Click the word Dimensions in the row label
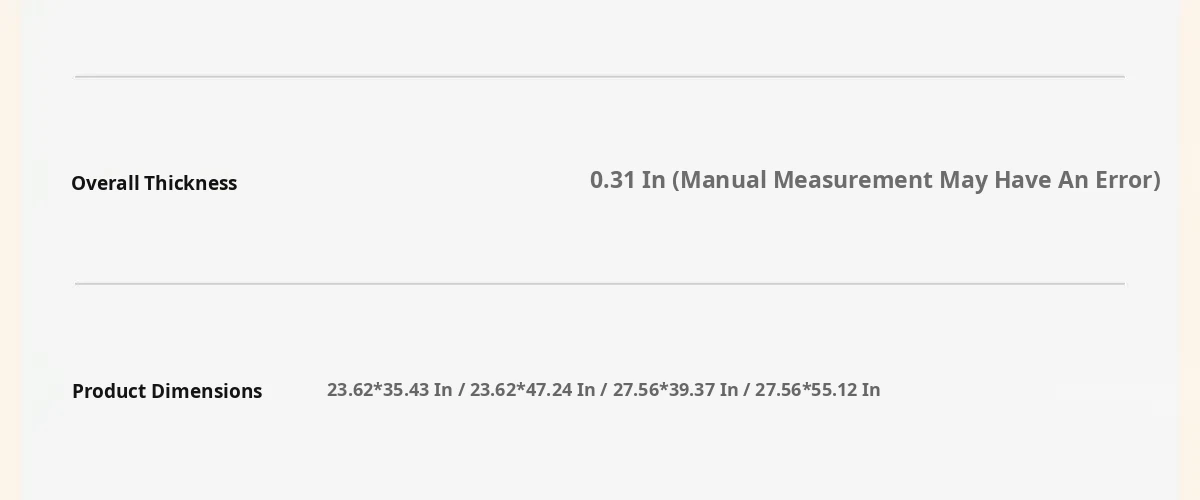 (209, 391)
